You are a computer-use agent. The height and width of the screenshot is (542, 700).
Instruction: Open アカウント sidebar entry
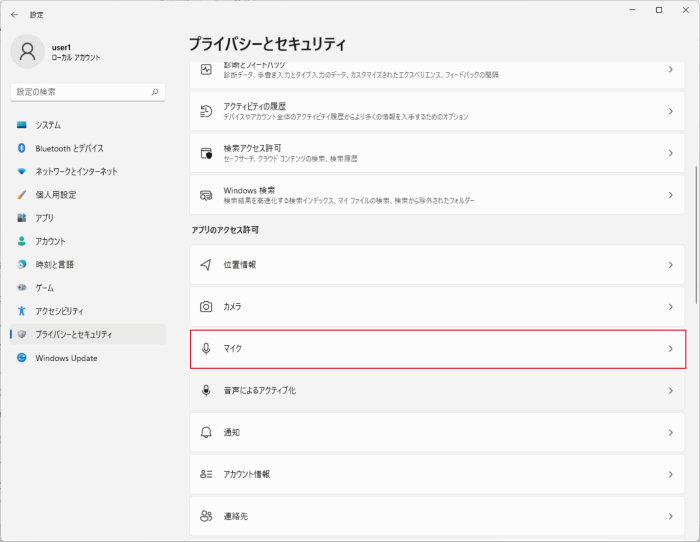click(88, 241)
